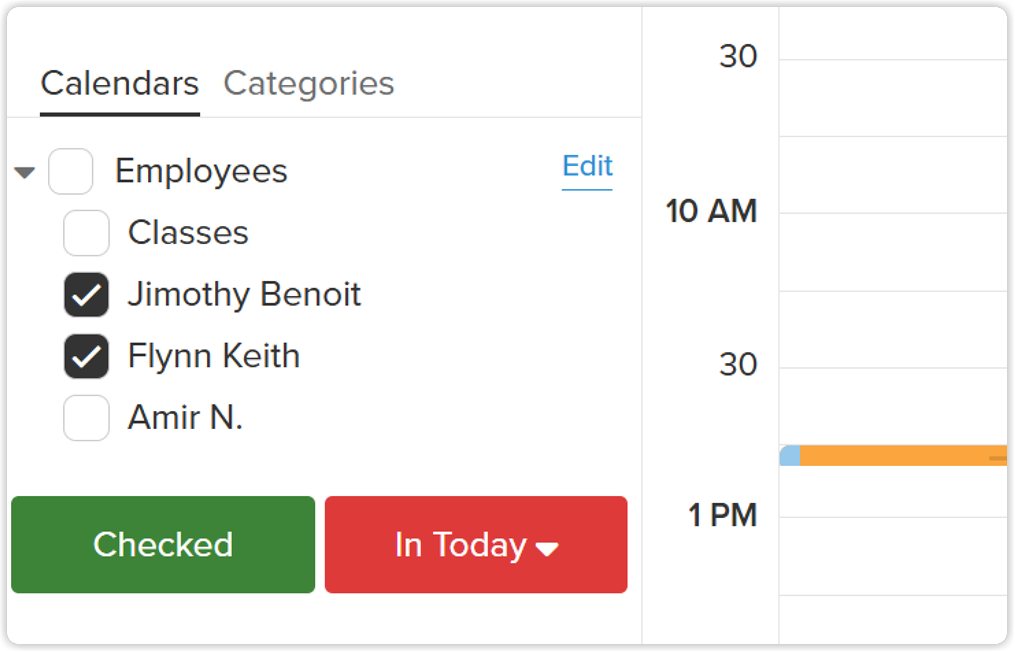
Task: Select the orange event bar
Action: point(900,456)
